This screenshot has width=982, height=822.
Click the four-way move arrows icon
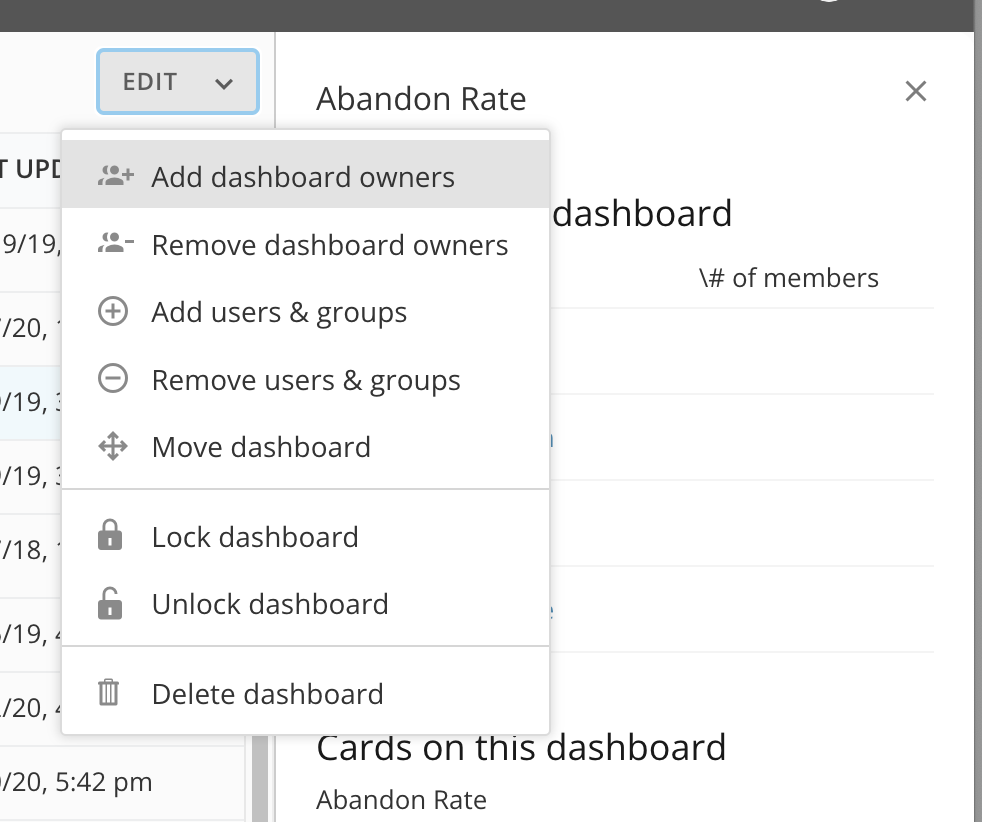(113, 446)
